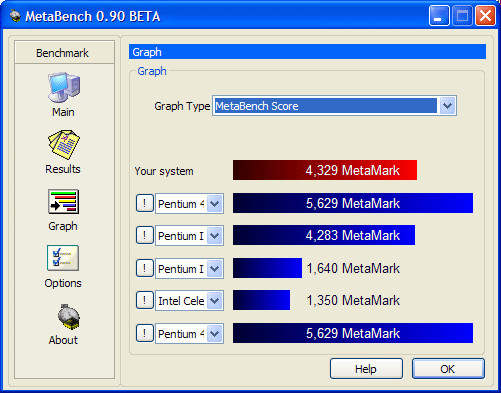Expand the first Pentium 4 processor dropdown
The height and width of the screenshot is (393, 501).
pos(214,203)
